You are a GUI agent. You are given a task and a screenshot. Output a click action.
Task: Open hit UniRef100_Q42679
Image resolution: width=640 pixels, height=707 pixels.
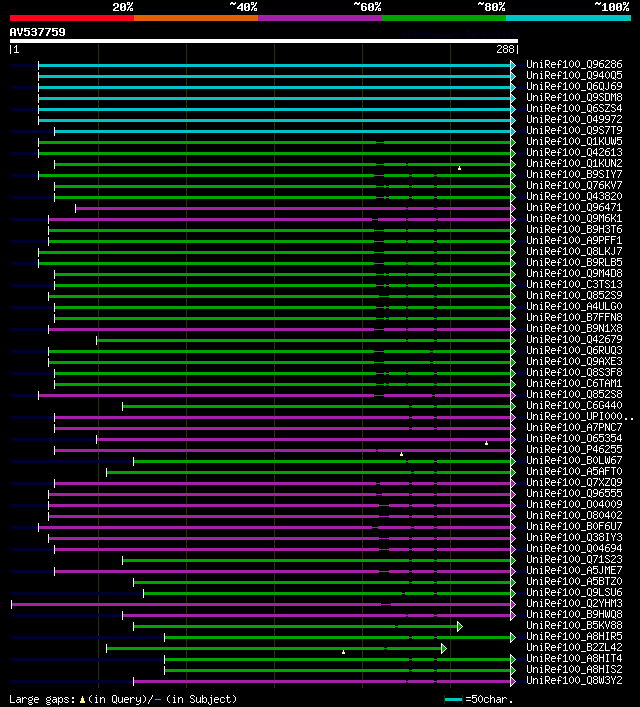574,340
